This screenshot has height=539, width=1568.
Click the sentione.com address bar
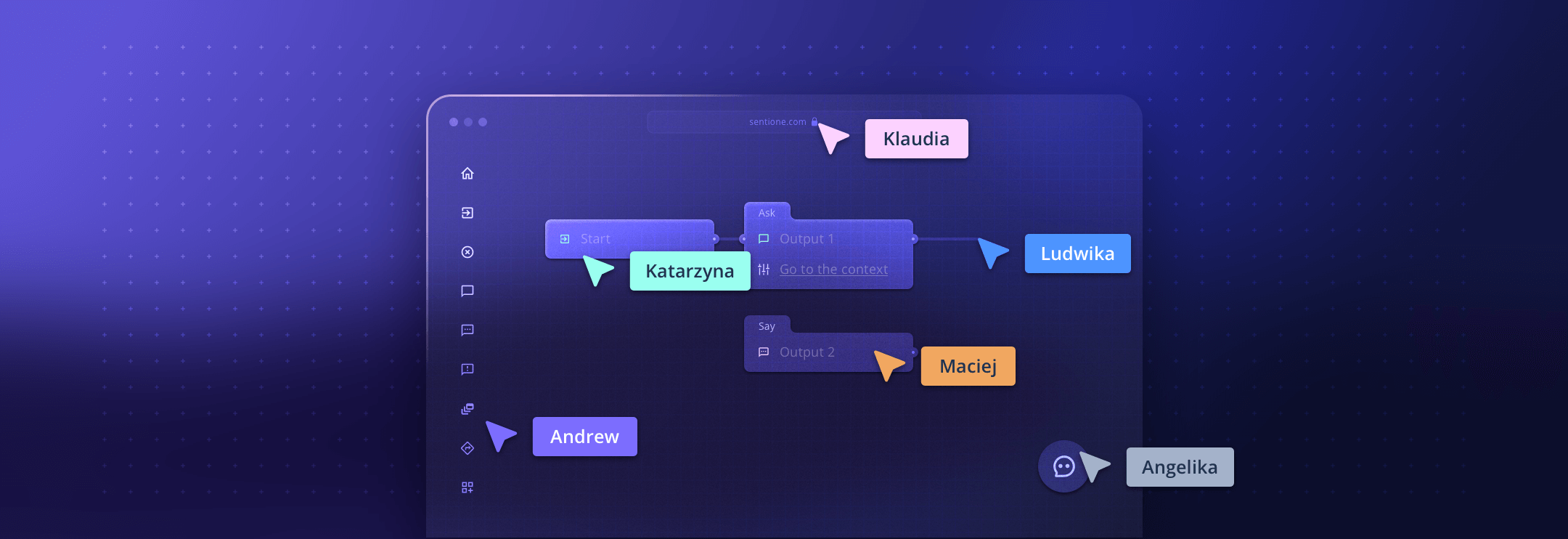click(784, 122)
